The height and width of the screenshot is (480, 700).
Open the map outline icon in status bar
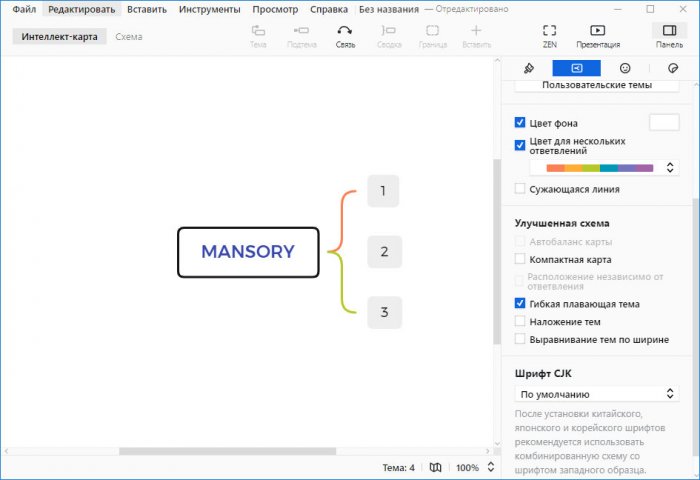435,467
